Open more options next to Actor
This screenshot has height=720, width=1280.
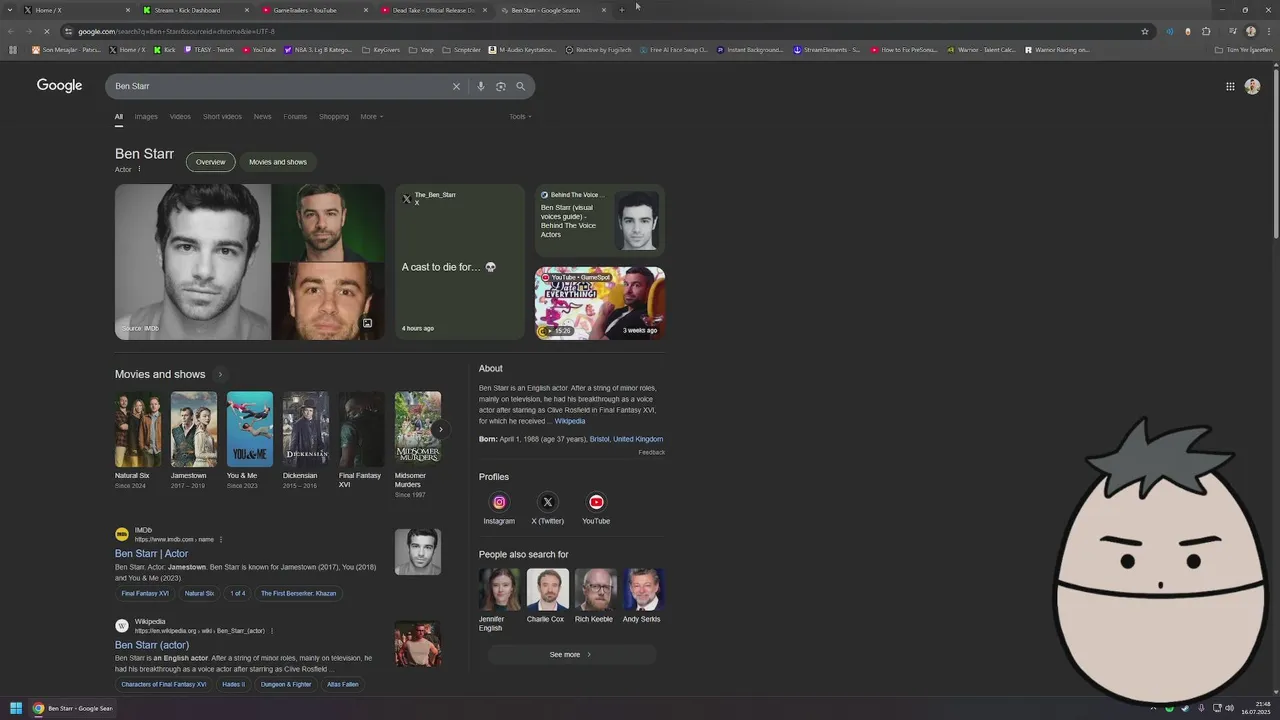pyautogui.click(x=139, y=169)
